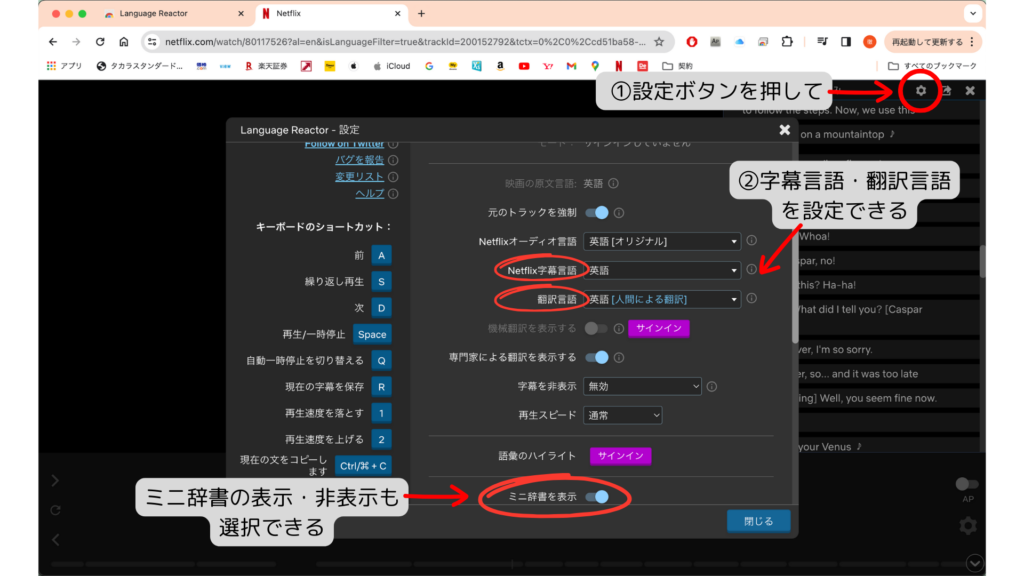
Task: Open Gmail bookmark icon
Action: [x=571, y=66]
